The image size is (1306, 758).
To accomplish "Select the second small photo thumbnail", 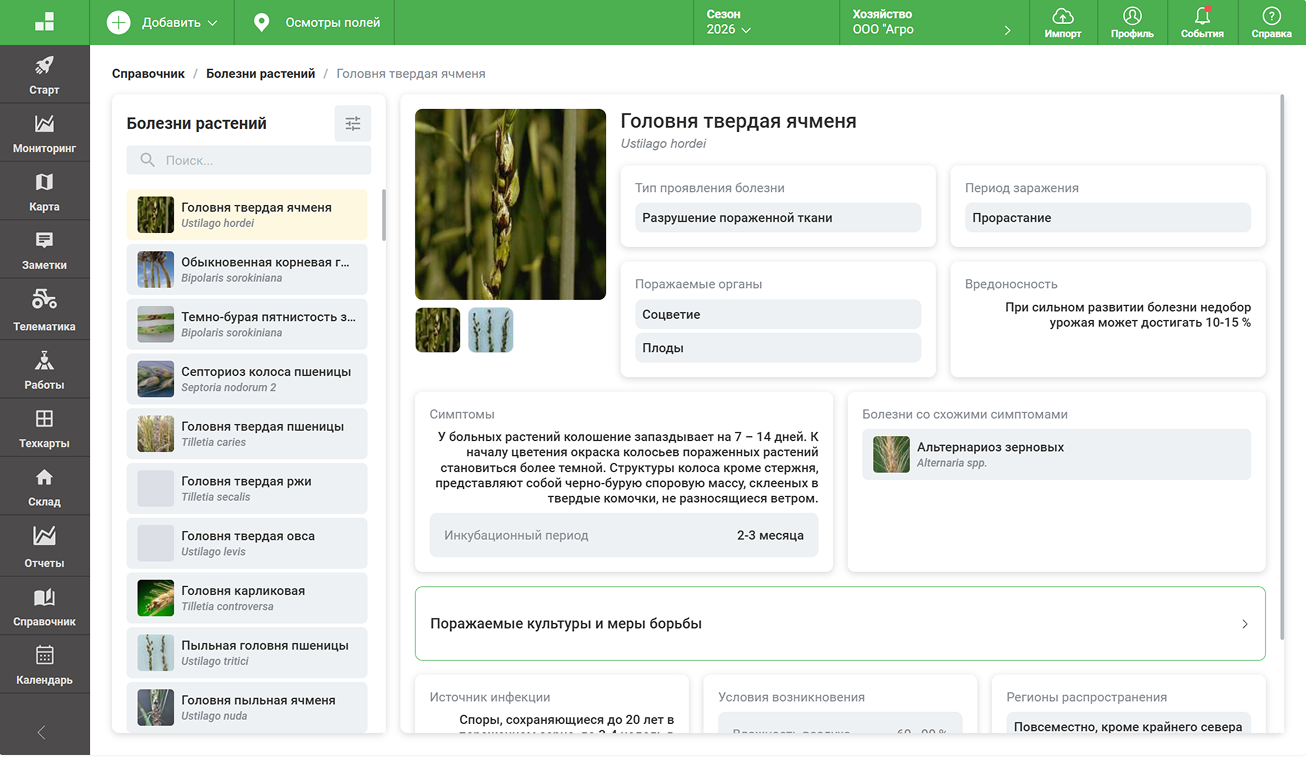I will [491, 330].
